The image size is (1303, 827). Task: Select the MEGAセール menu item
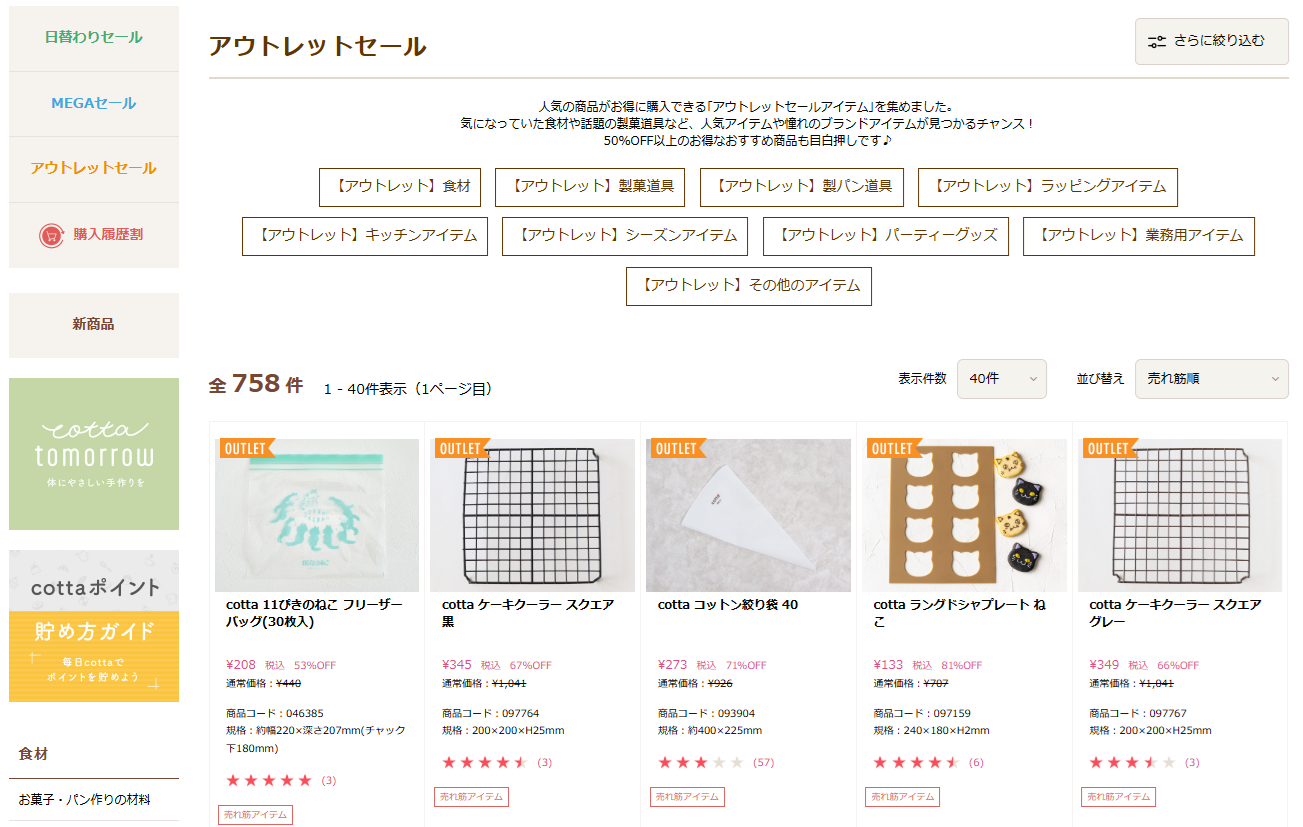click(x=94, y=103)
